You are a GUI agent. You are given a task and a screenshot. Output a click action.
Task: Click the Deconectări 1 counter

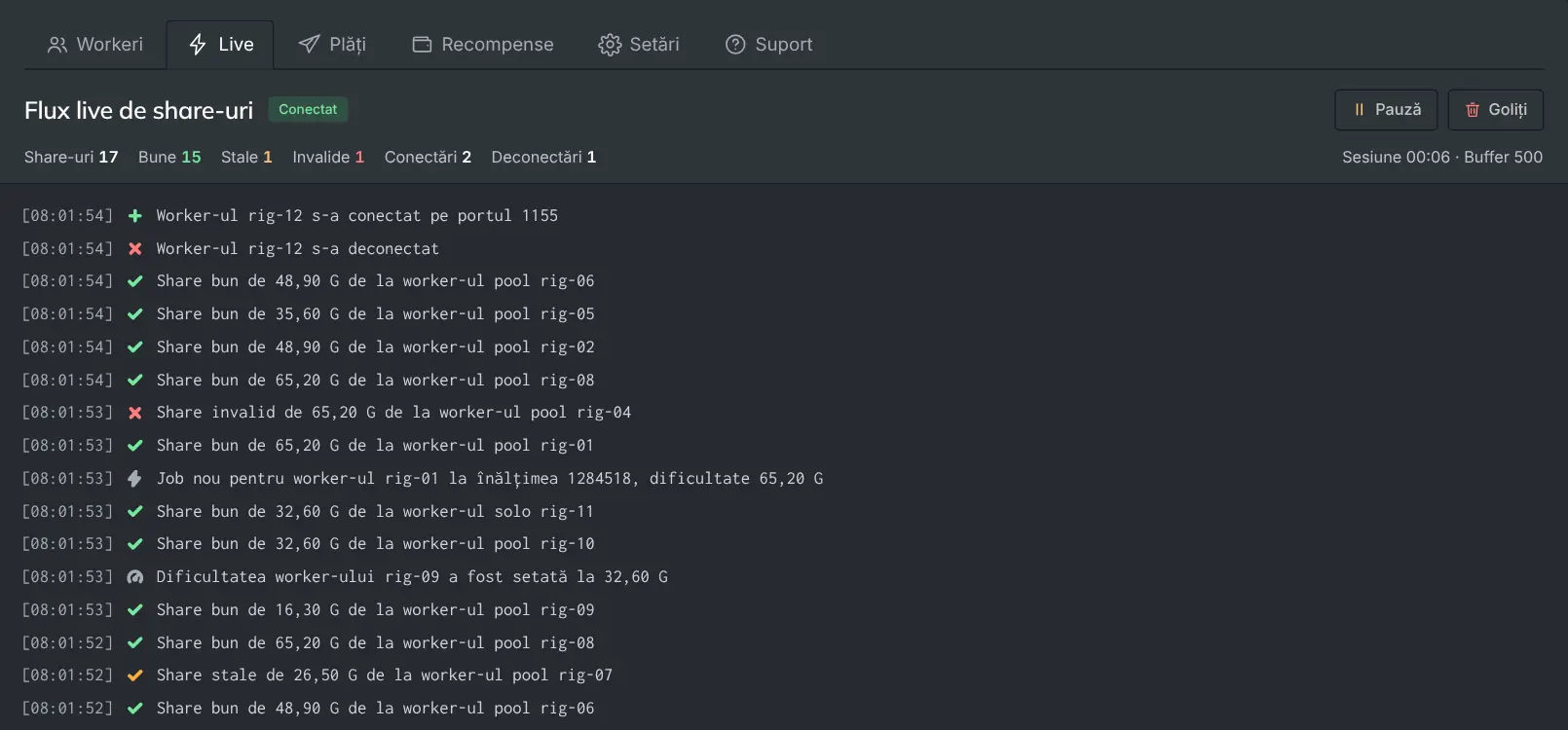coord(543,157)
